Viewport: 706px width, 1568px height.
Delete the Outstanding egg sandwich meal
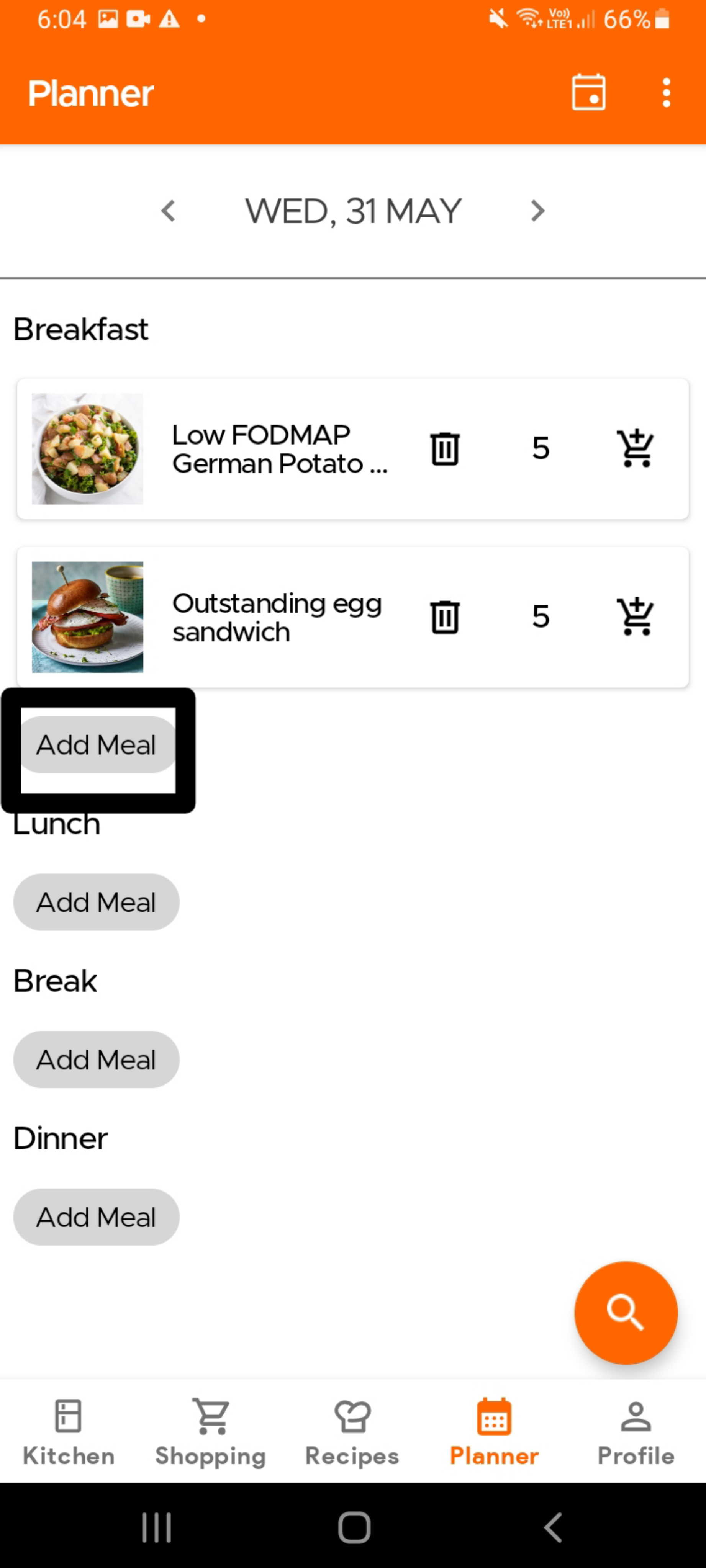click(445, 617)
